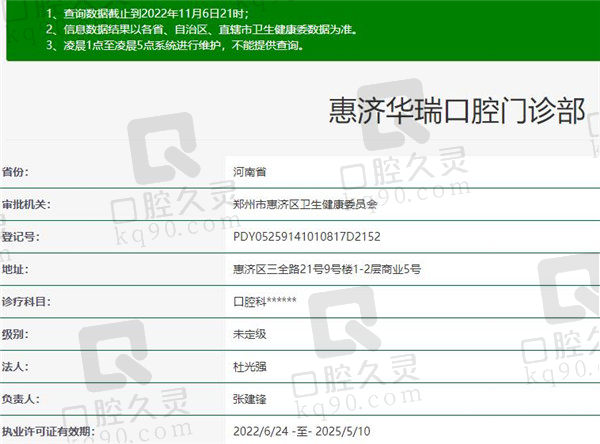600x444 pixels.
Task: Select the validity period 2022/6/24 -至- 2025/5/10
Action: (x=302, y=432)
